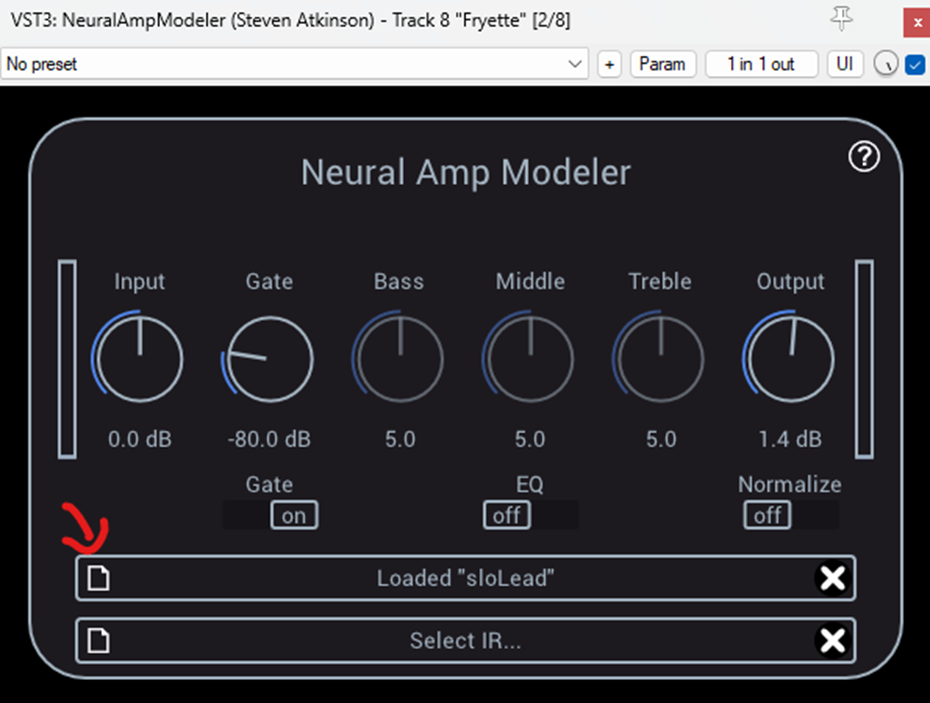Open the Param menu
The height and width of the screenshot is (703, 930).
(x=662, y=63)
